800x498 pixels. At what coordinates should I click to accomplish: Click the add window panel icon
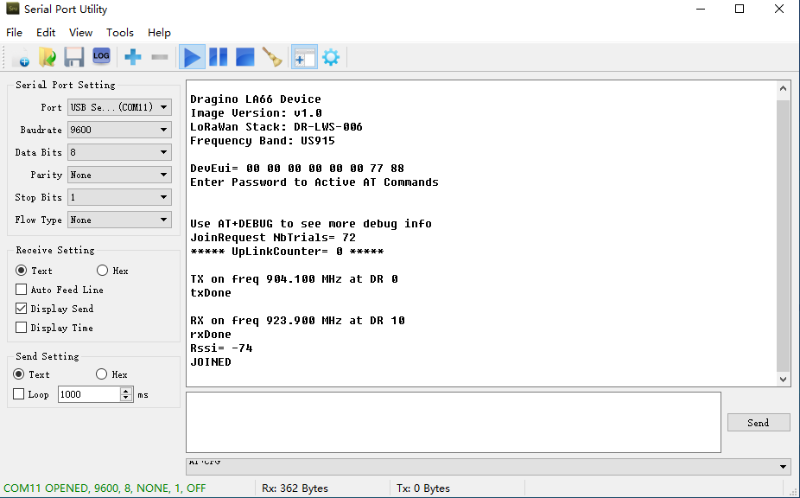(304, 57)
